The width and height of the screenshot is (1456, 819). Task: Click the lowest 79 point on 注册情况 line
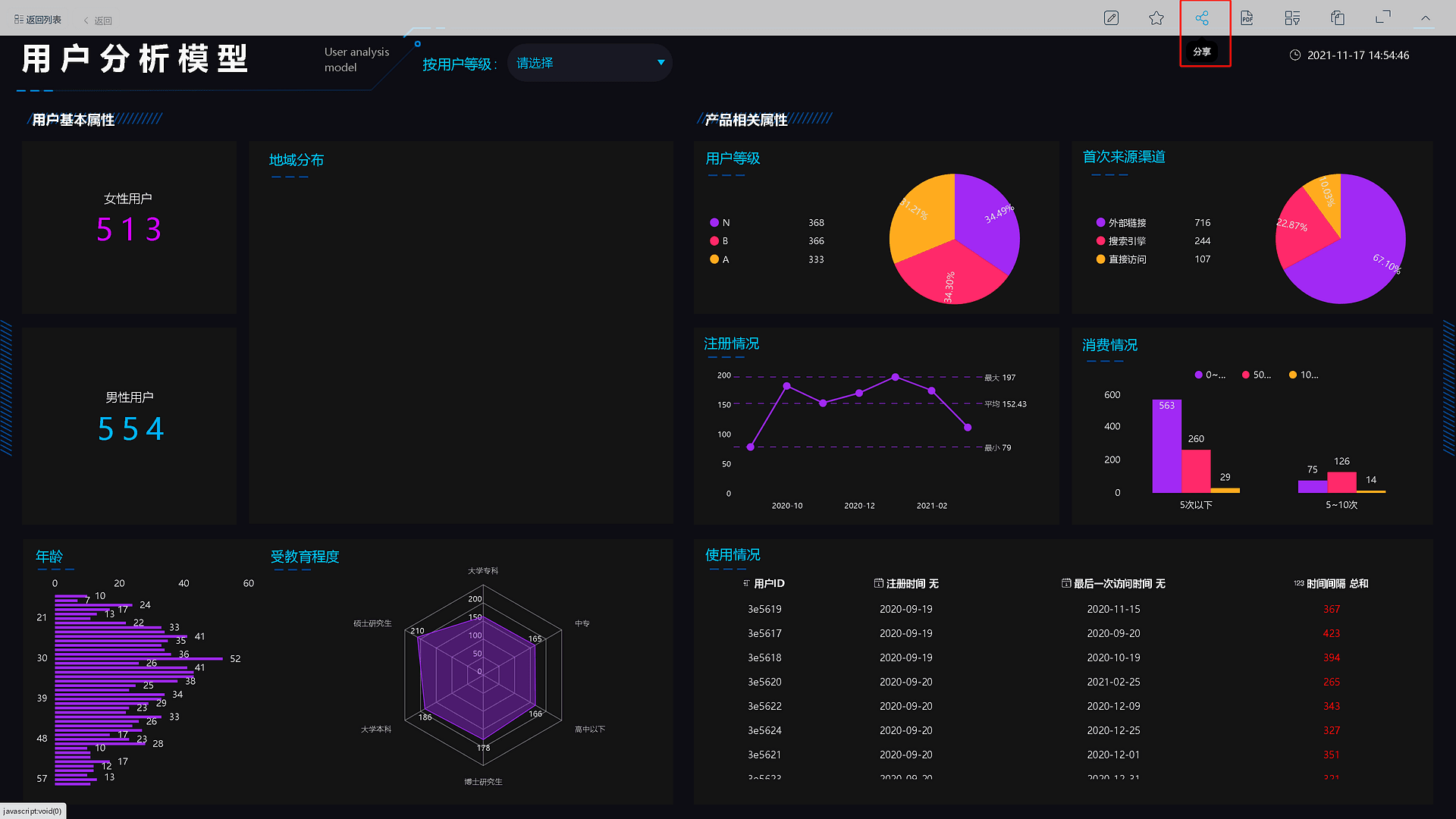751,447
